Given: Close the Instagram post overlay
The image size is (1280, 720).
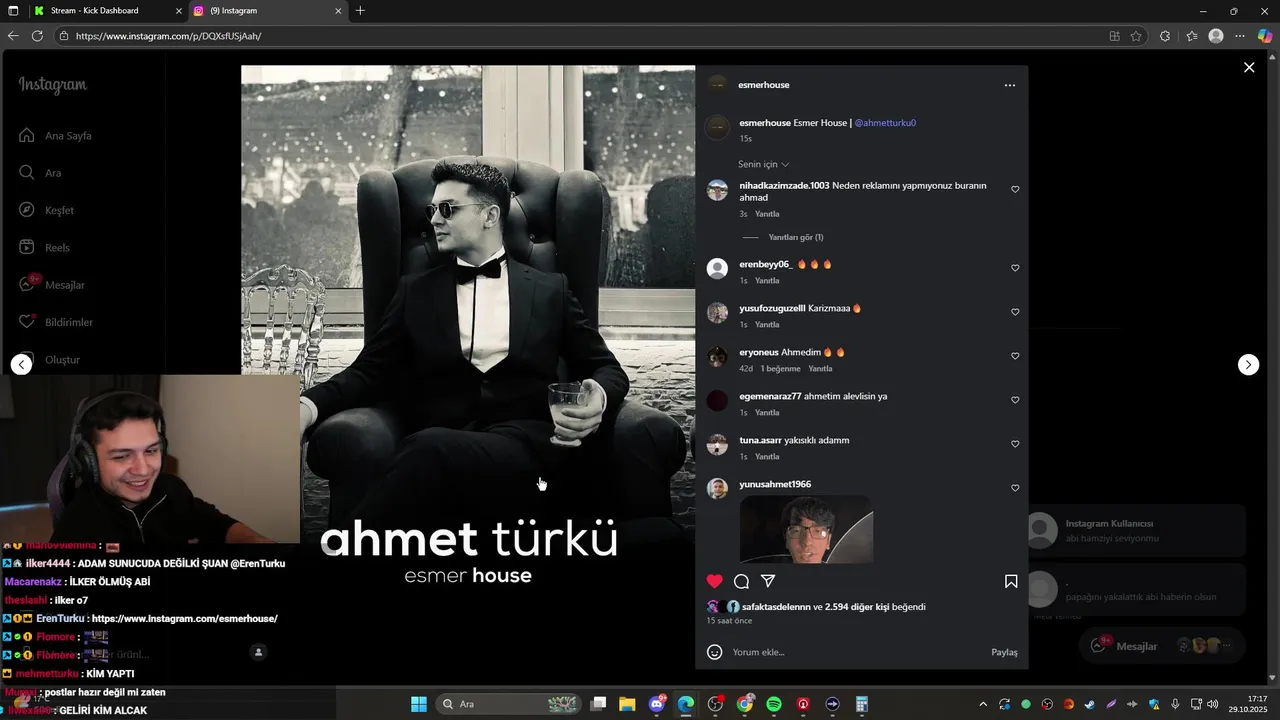Looking at the screenshot, I should (x=1249, y=67).
